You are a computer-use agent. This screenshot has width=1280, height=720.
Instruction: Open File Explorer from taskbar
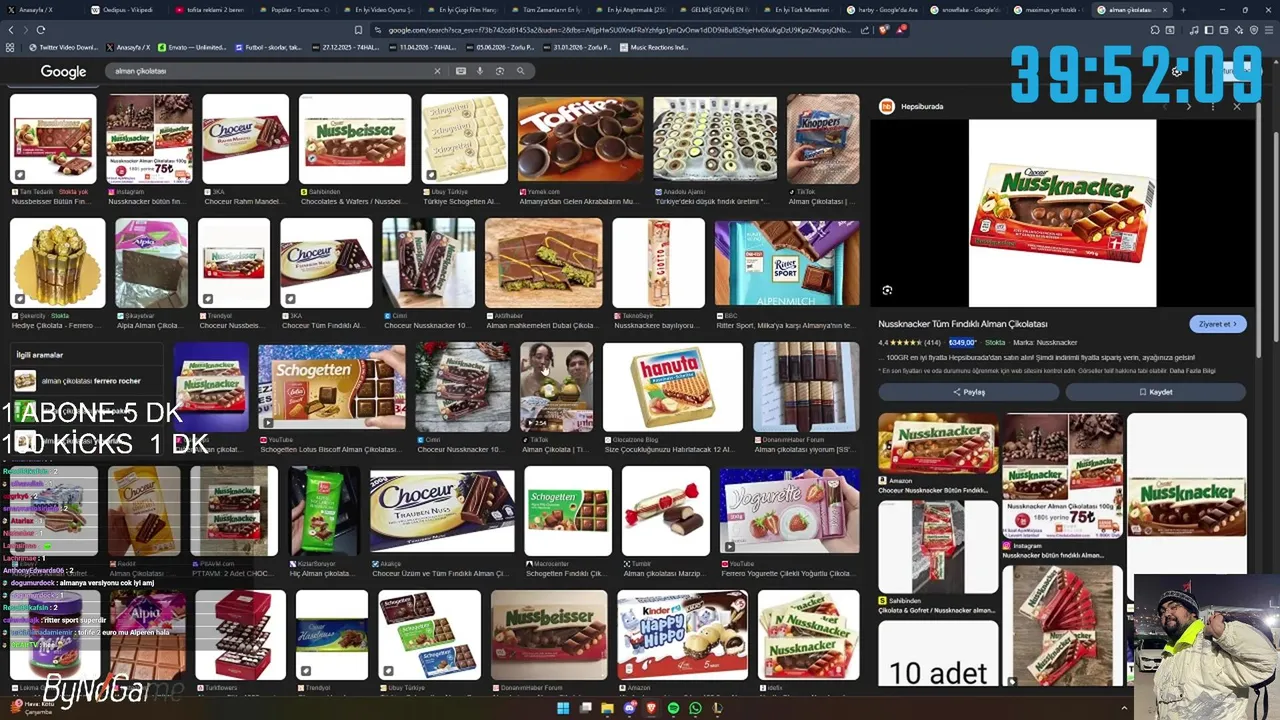(607, 708)
